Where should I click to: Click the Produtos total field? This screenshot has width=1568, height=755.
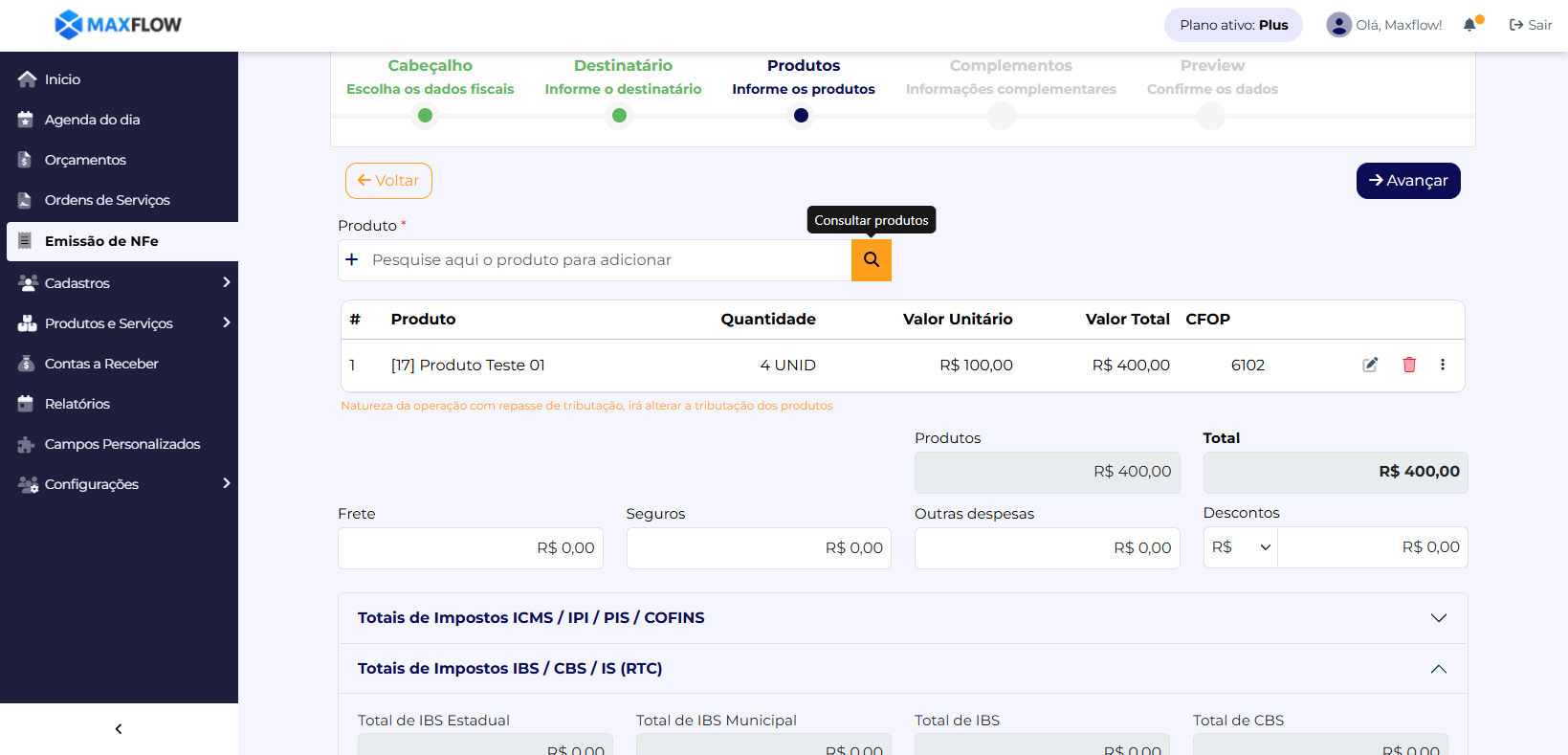click(x=1048, y=473)
